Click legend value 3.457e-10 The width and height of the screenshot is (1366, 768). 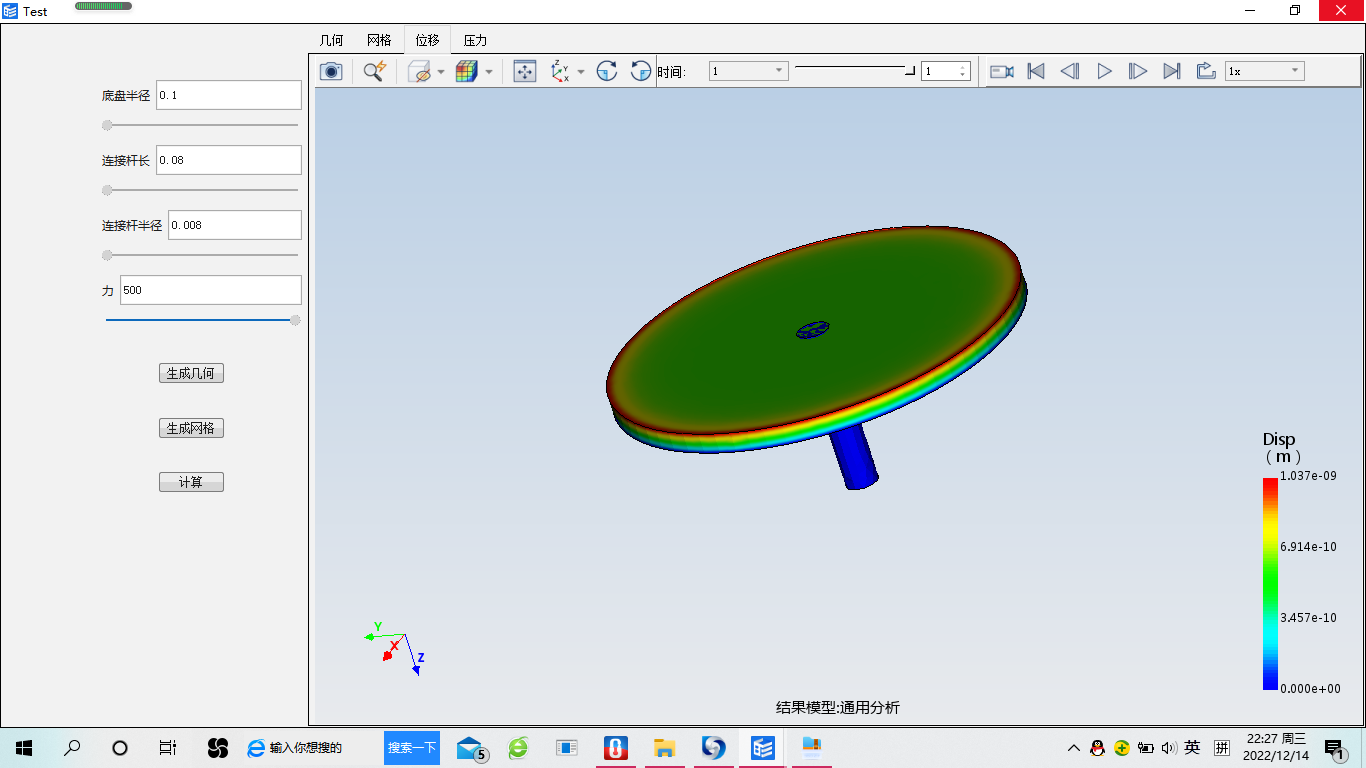(x=1309, y=618)
